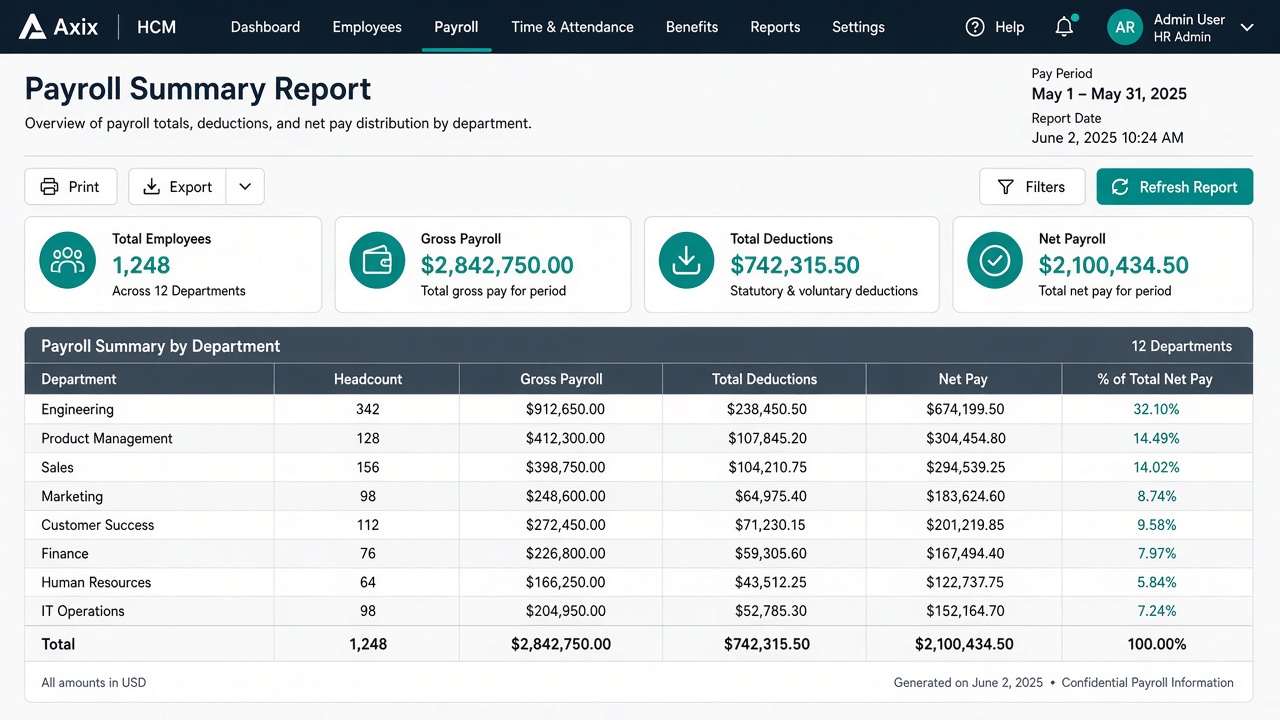Click the Gross Payroll wallet icon
The height and width of the screenshot is (720, 1280).
378,261
